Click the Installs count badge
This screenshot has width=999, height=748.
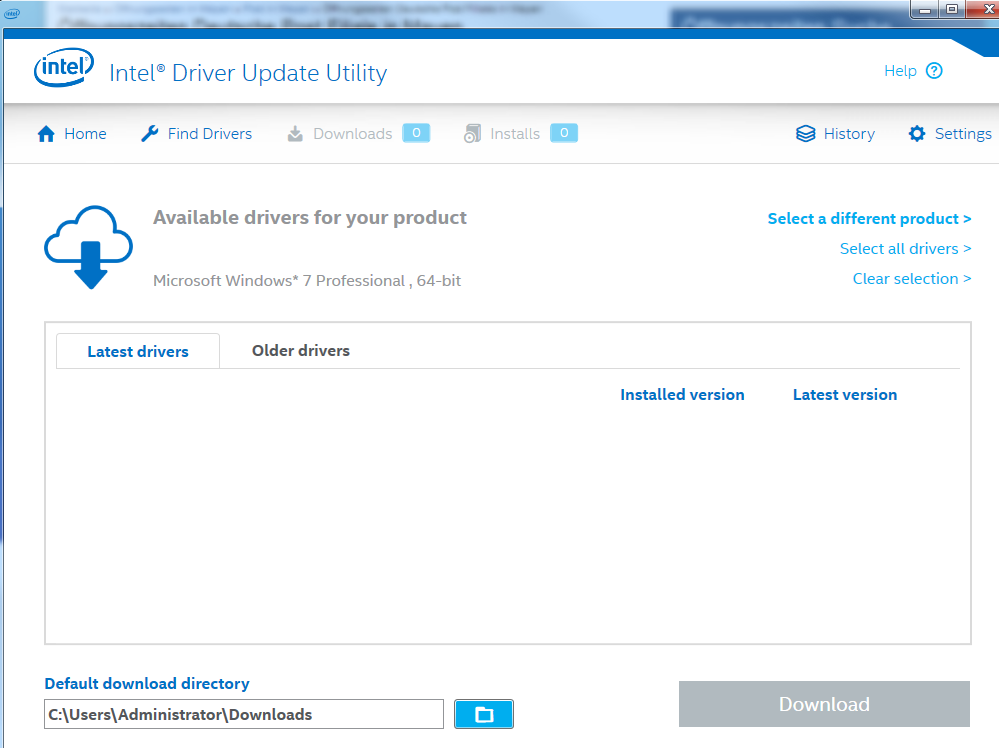click(564, 133)
